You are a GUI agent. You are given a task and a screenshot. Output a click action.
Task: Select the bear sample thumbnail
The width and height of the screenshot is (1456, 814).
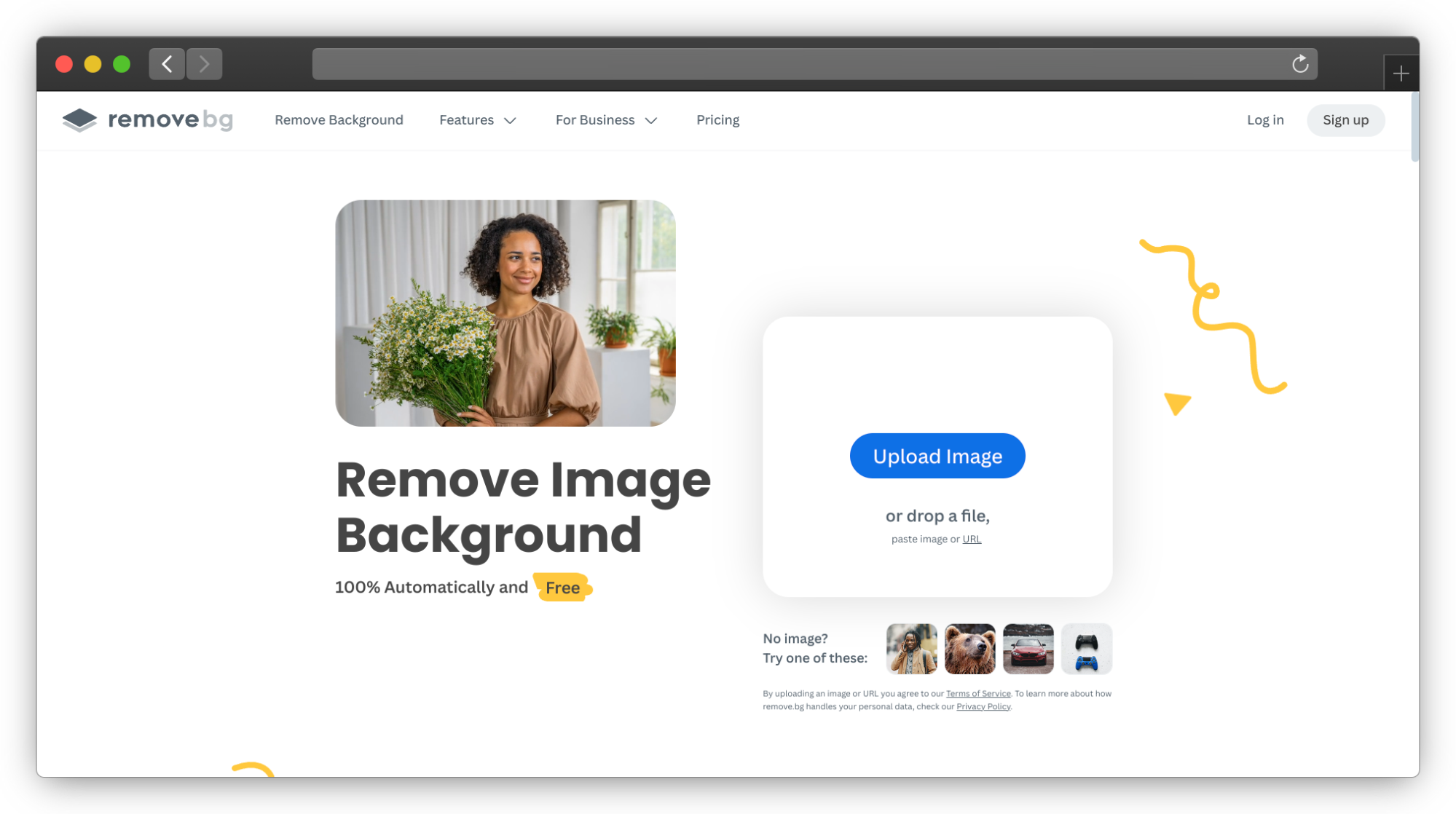pyautogui.click(x=969, y=648)
